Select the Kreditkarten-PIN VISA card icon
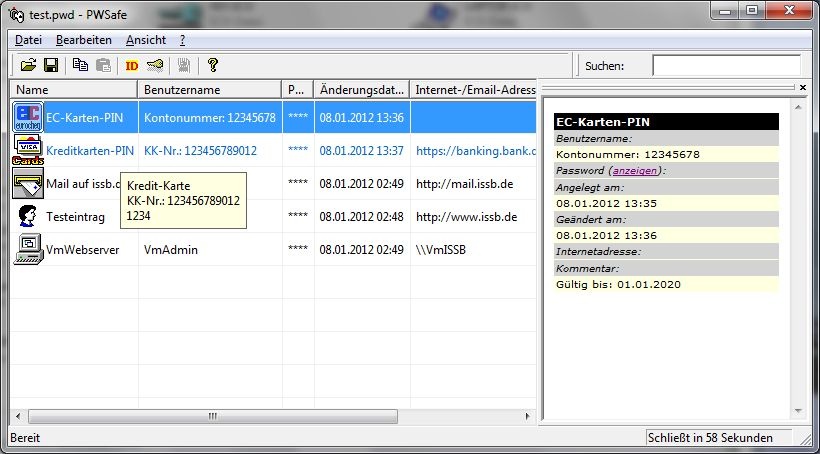This screenshot has width=820, height=454. point(28,151)
